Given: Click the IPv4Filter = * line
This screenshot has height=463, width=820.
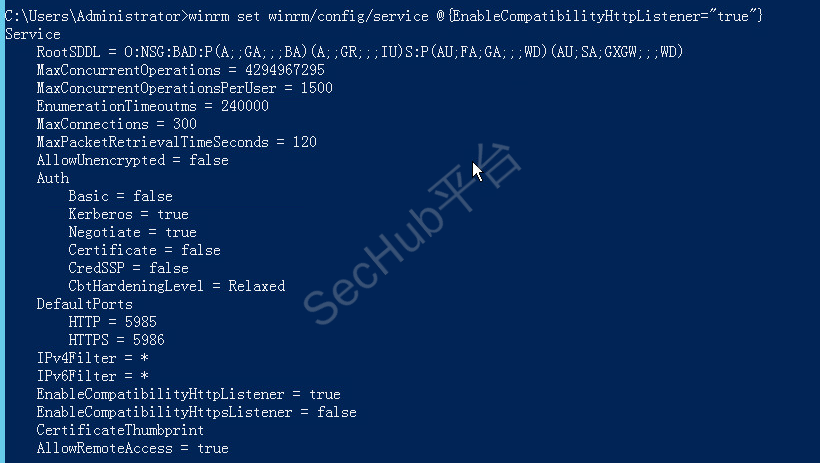Looking at the screenshot, I should [93, 358].
